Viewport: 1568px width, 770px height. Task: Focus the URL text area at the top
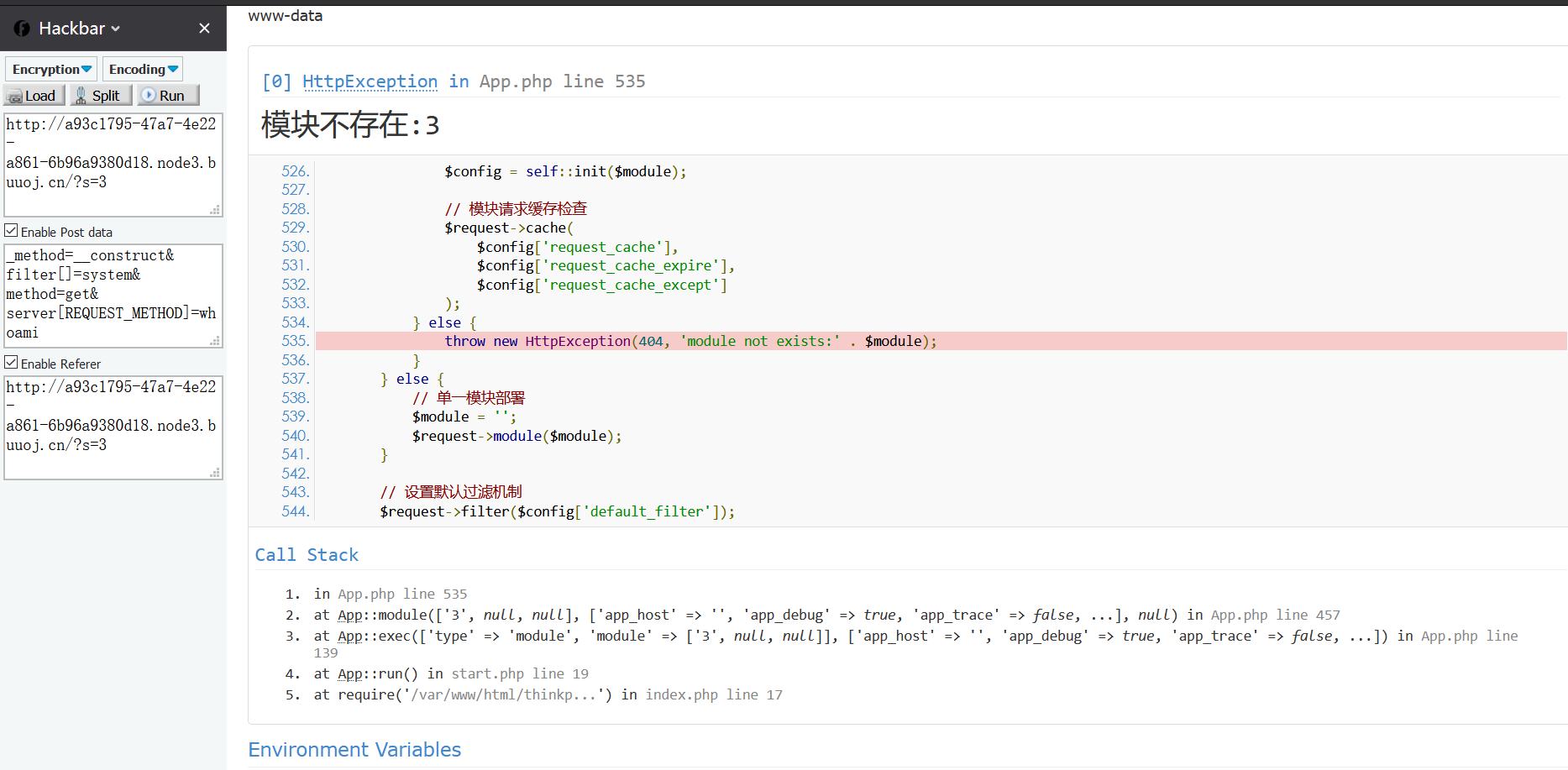coord(113,165)
